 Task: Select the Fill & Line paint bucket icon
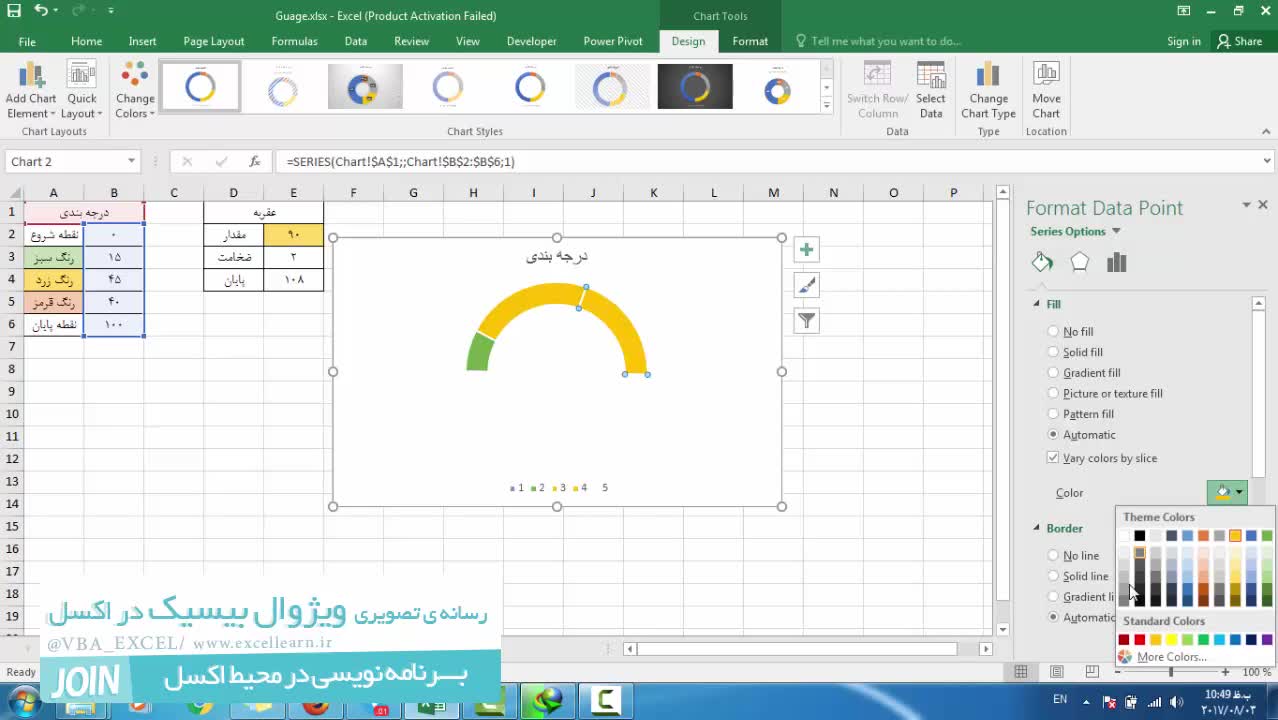pyautogui.click(x=1042, y=262)
